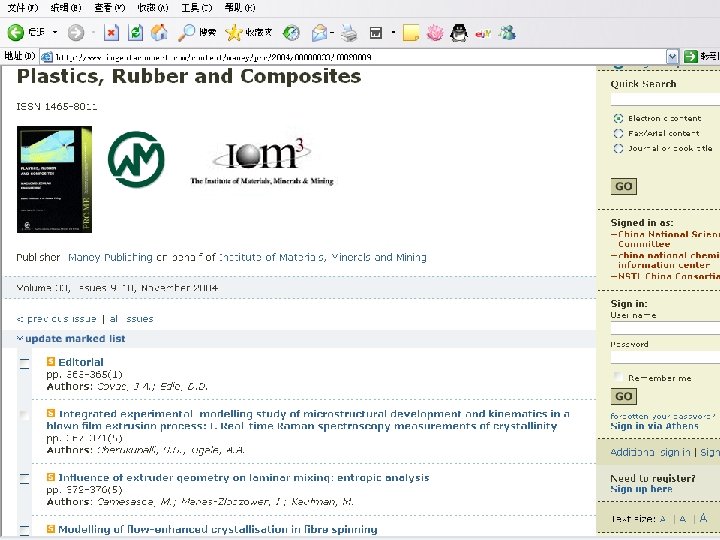This screenshot has width=720, height=540.
Task: Click the Messenger people icon
Action: point(507,33)
